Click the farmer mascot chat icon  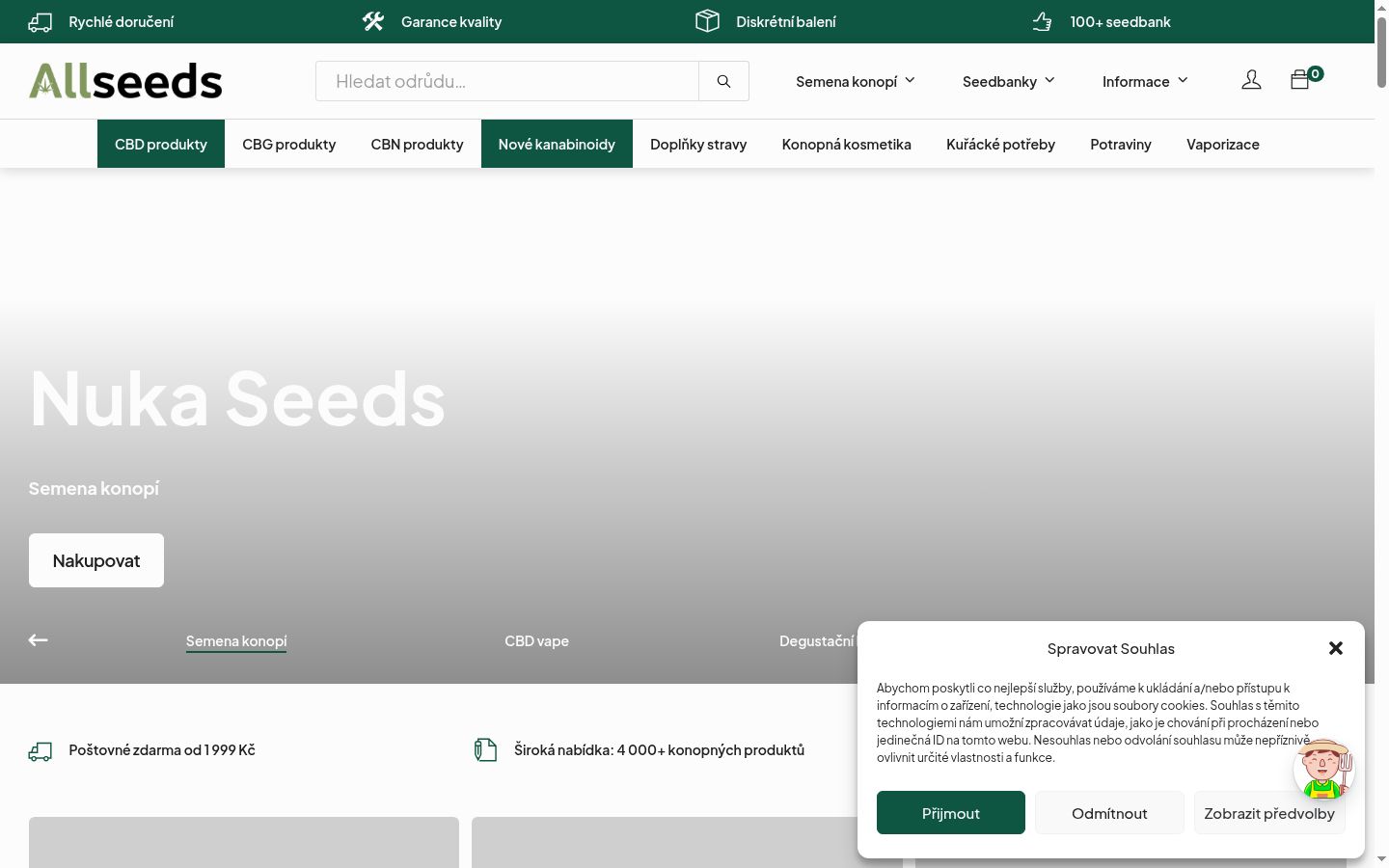[1323, 770]
